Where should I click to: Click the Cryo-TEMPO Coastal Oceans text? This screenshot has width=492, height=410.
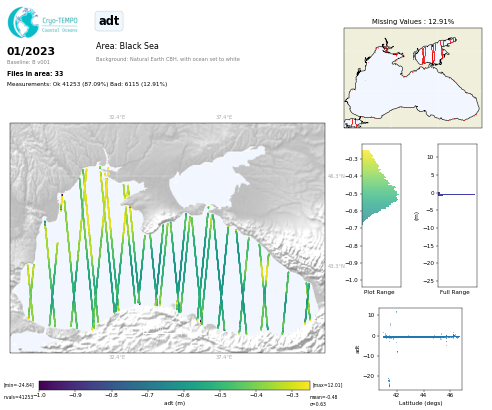click(60, 25)
